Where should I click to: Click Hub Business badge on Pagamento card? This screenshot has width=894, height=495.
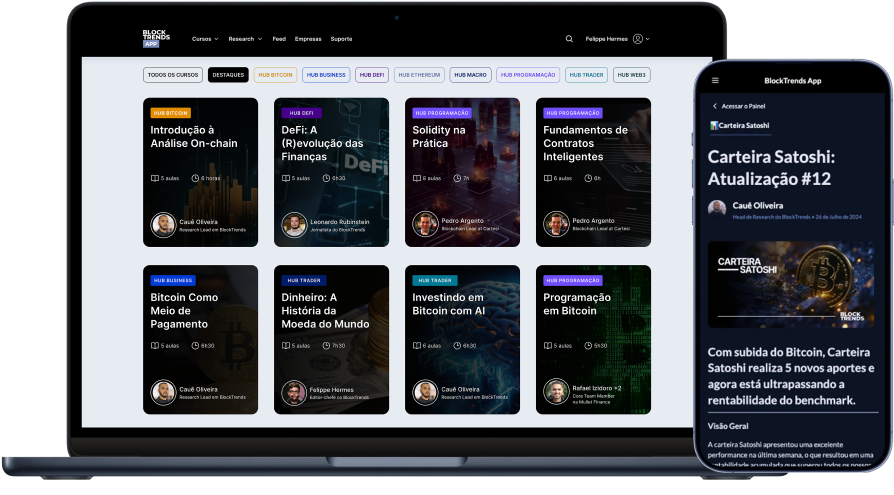173,280
